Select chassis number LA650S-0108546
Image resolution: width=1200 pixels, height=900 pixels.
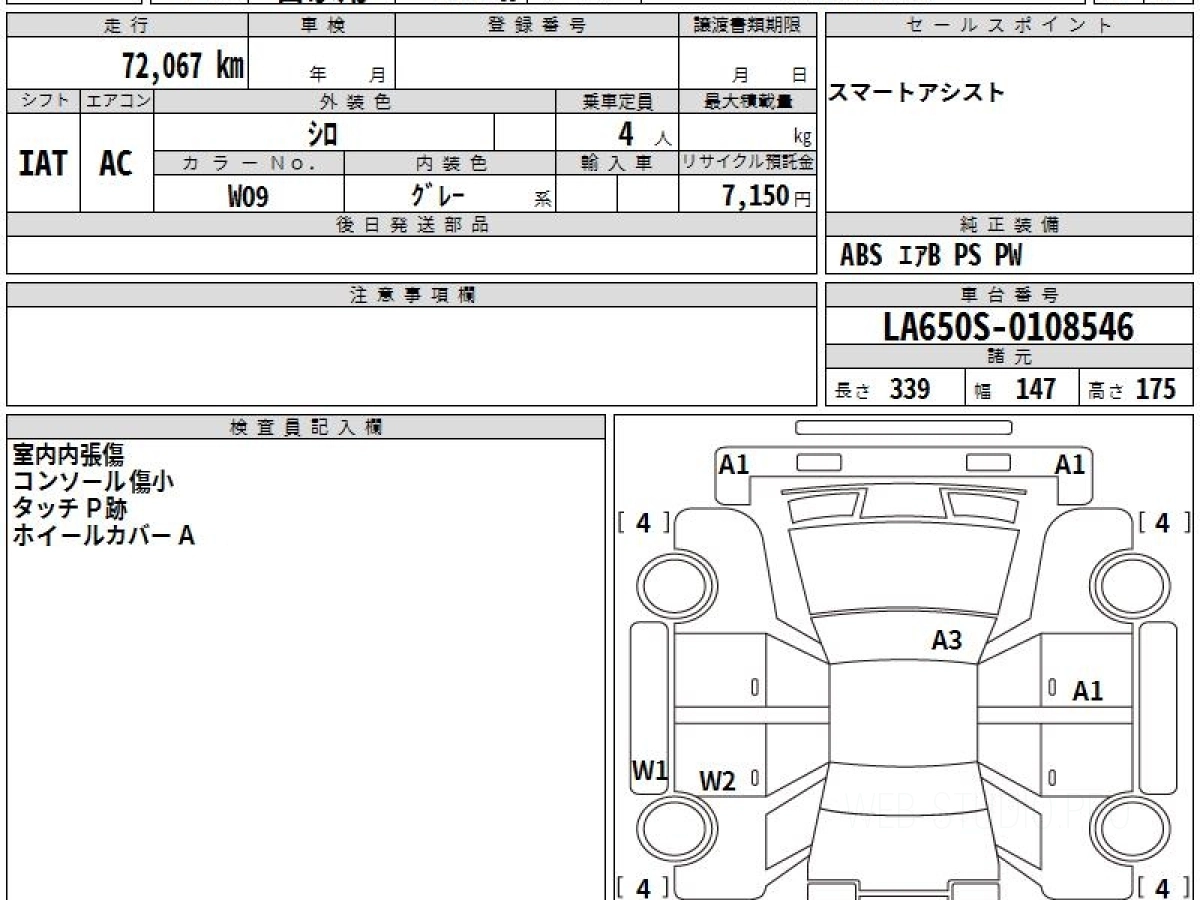1009,326
